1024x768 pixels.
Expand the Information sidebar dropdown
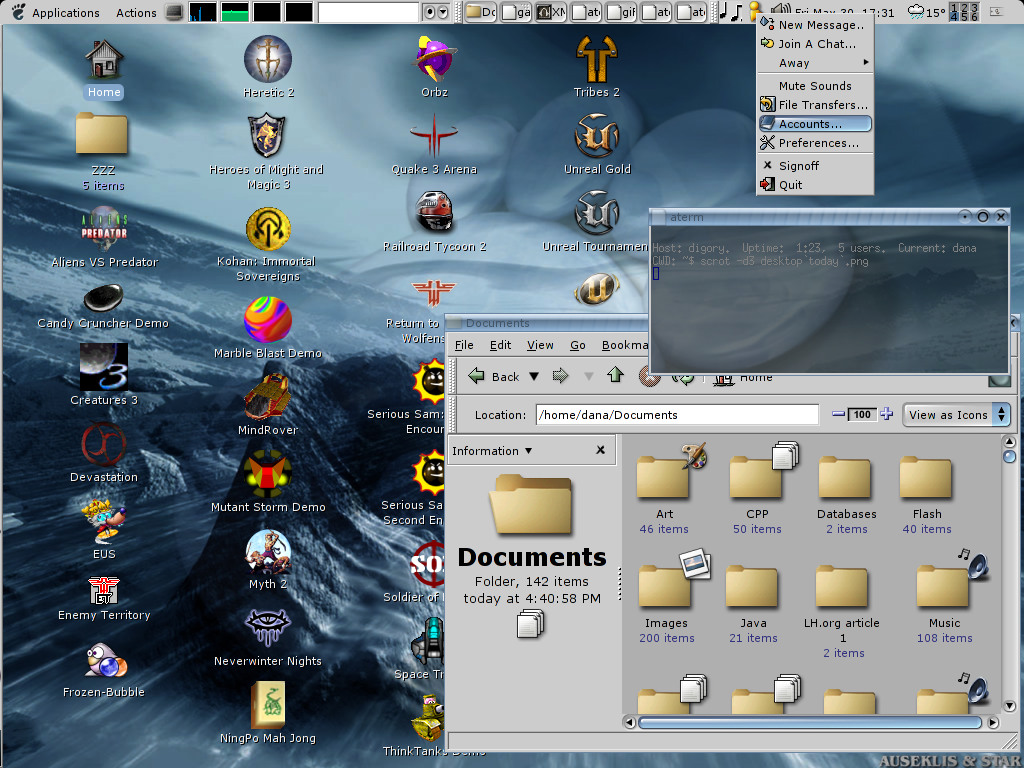point(492,451)
